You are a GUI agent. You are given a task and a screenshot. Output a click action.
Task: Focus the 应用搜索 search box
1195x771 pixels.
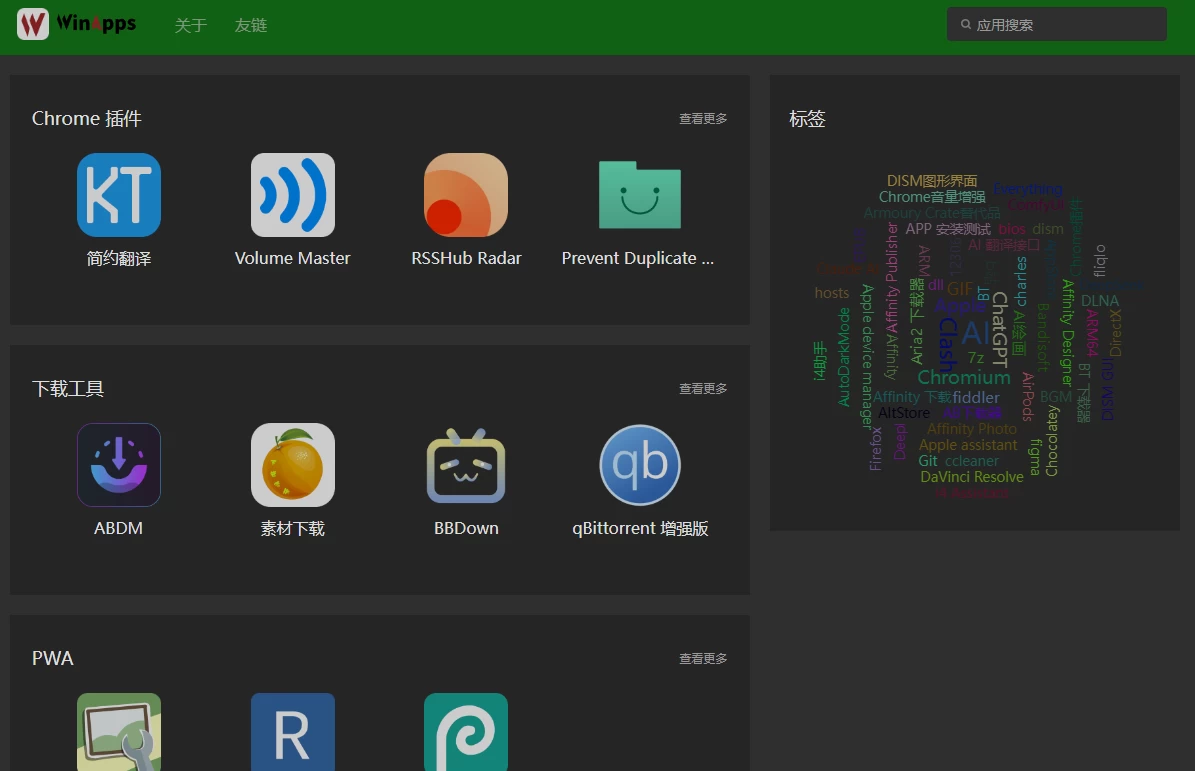point(1065,25)
